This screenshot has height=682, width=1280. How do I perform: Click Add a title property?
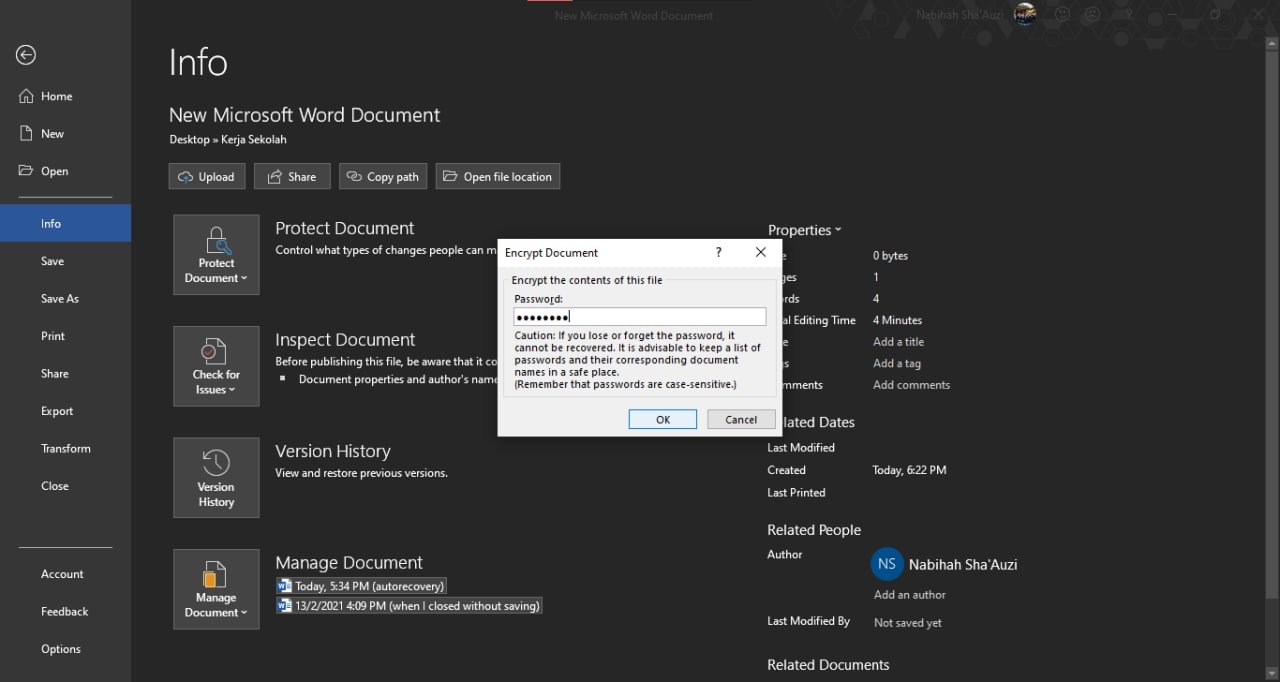click(x=899, y=342)
